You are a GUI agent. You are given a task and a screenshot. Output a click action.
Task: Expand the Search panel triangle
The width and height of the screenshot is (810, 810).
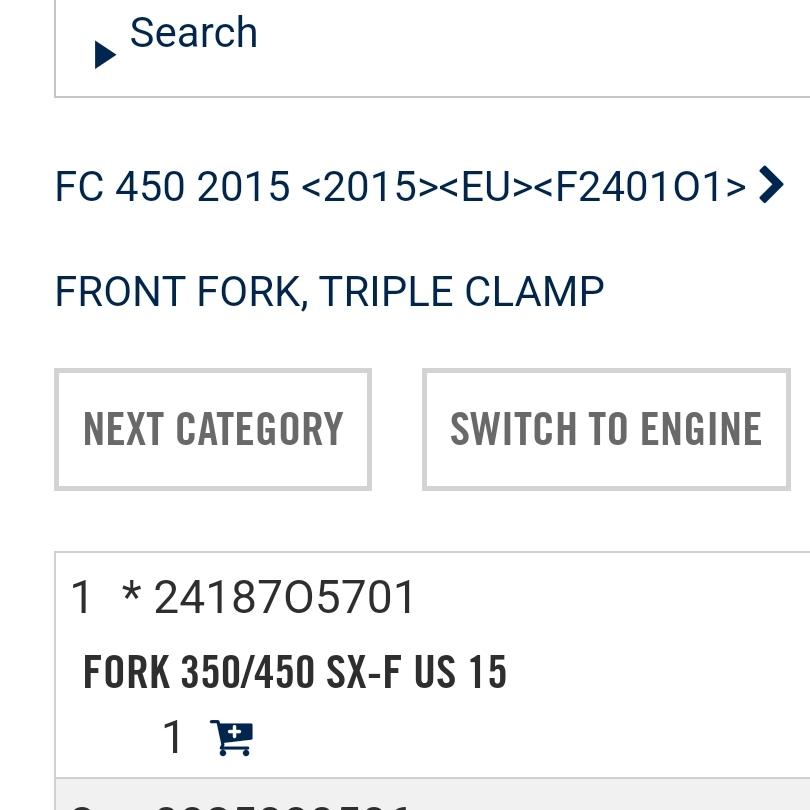[x=105, y=55]
